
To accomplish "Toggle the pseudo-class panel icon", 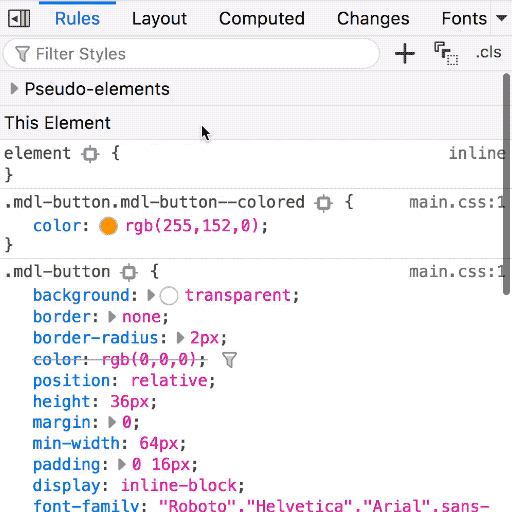I will 446,53.
